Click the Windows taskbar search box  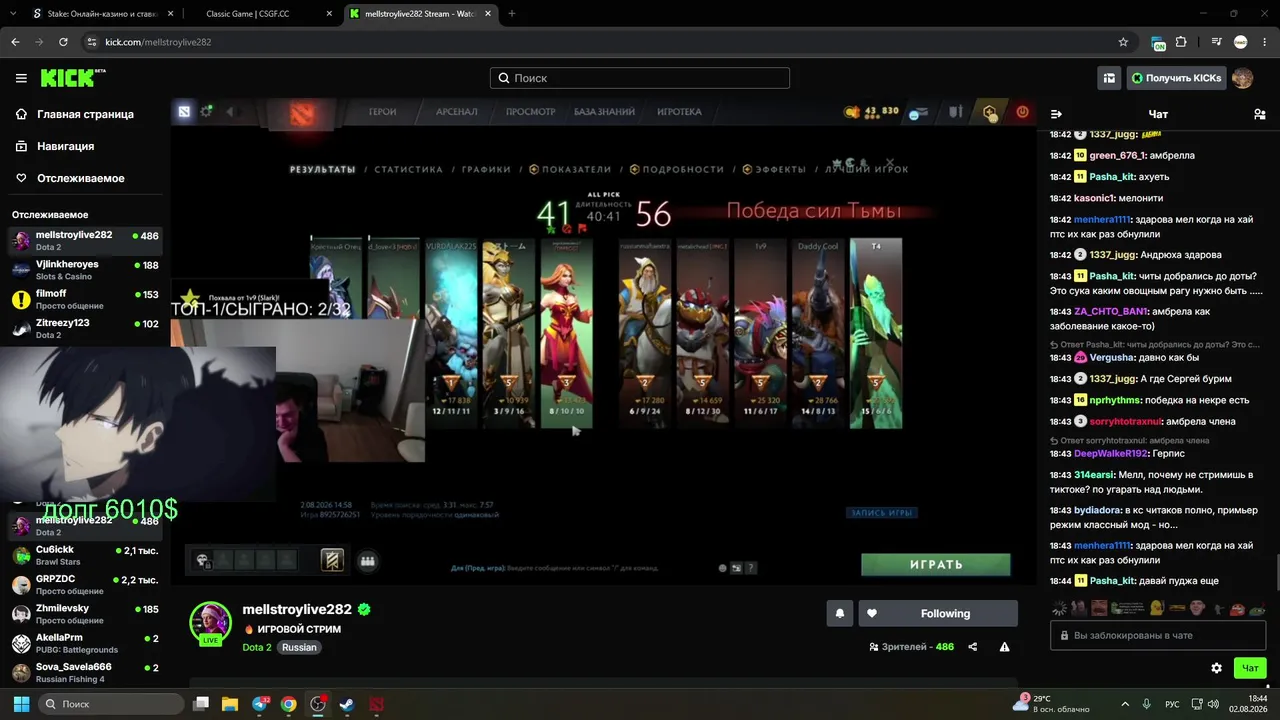pyautogui.click(x=111, y=704)
